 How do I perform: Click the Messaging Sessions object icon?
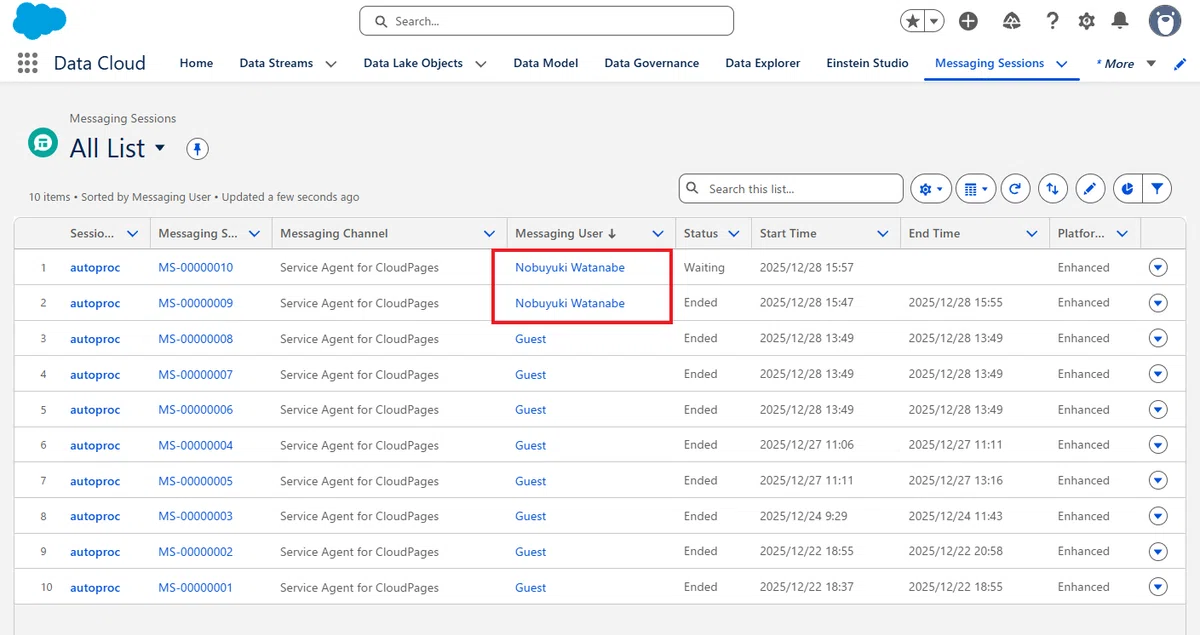click(x=42, y=143)
